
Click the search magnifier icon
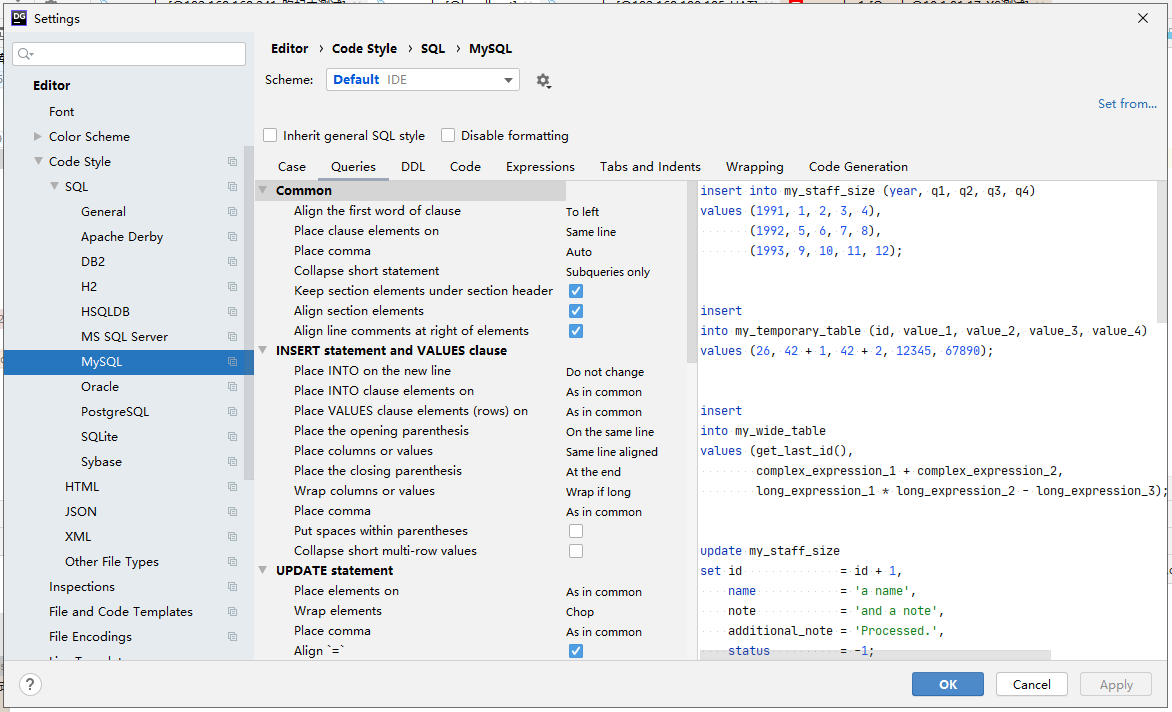pyautogui.click(x=25, y=54)
